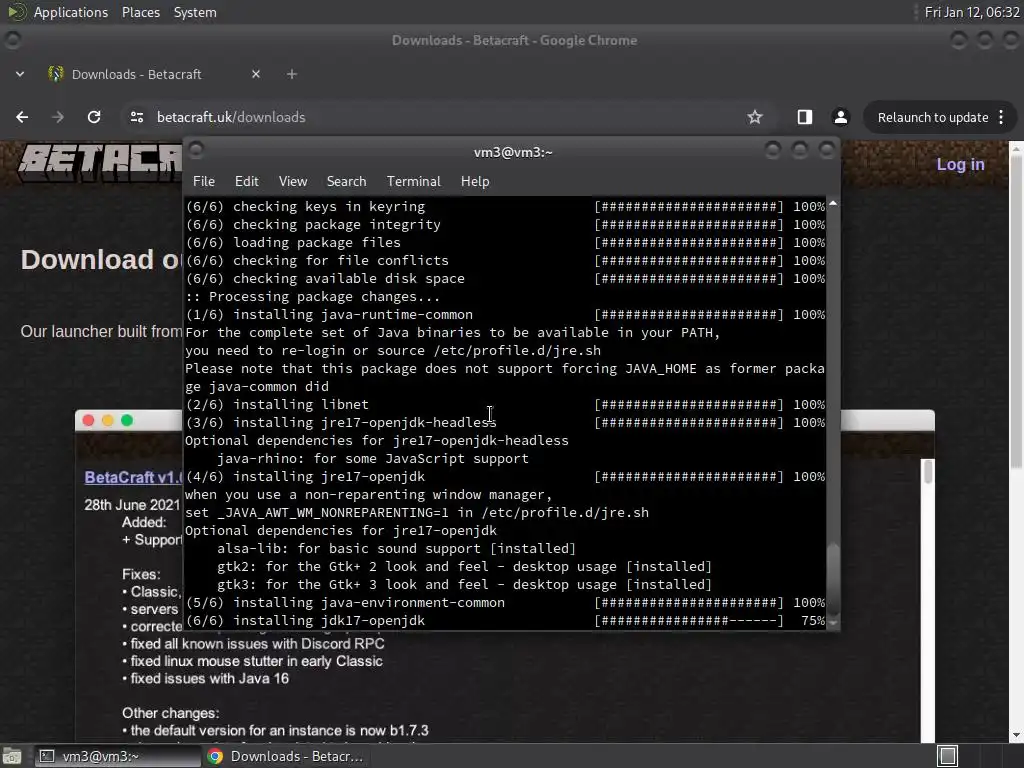Screen dimensions: 1024x768
Task: Minimize the vm3@vm3 terminal window
Action: 773,151
